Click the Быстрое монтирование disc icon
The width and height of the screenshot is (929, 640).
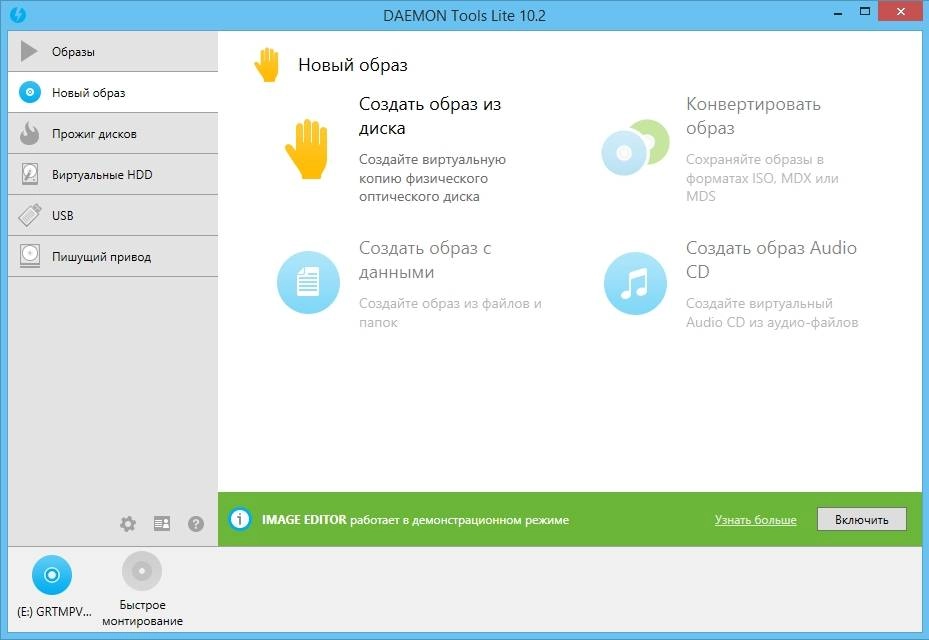[142, 571]
